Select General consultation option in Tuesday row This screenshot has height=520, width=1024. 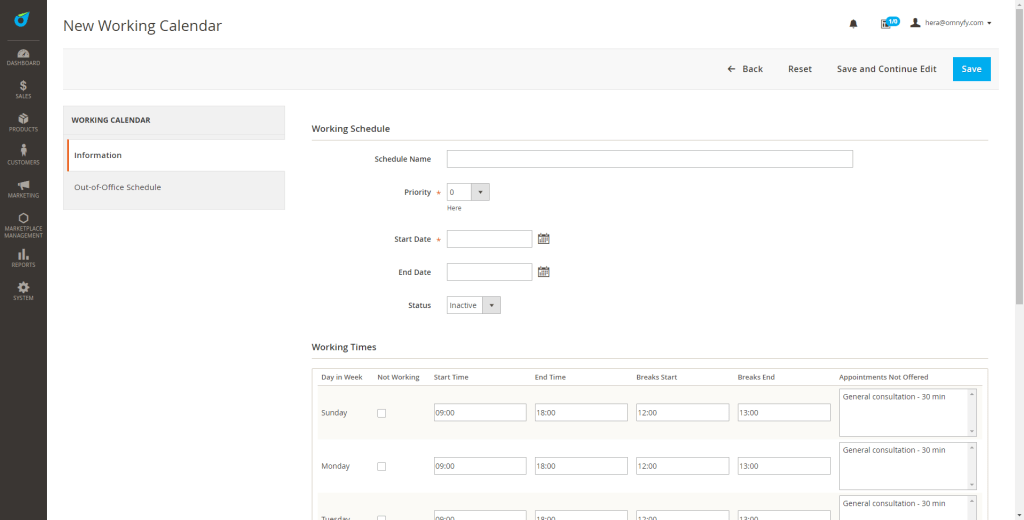(894, 504)
